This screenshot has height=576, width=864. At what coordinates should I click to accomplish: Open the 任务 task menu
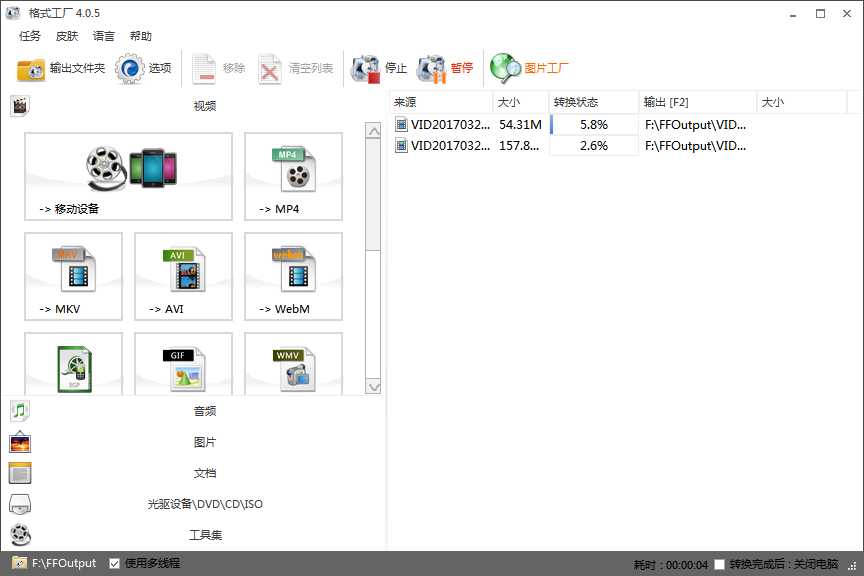tap(30, 36)
